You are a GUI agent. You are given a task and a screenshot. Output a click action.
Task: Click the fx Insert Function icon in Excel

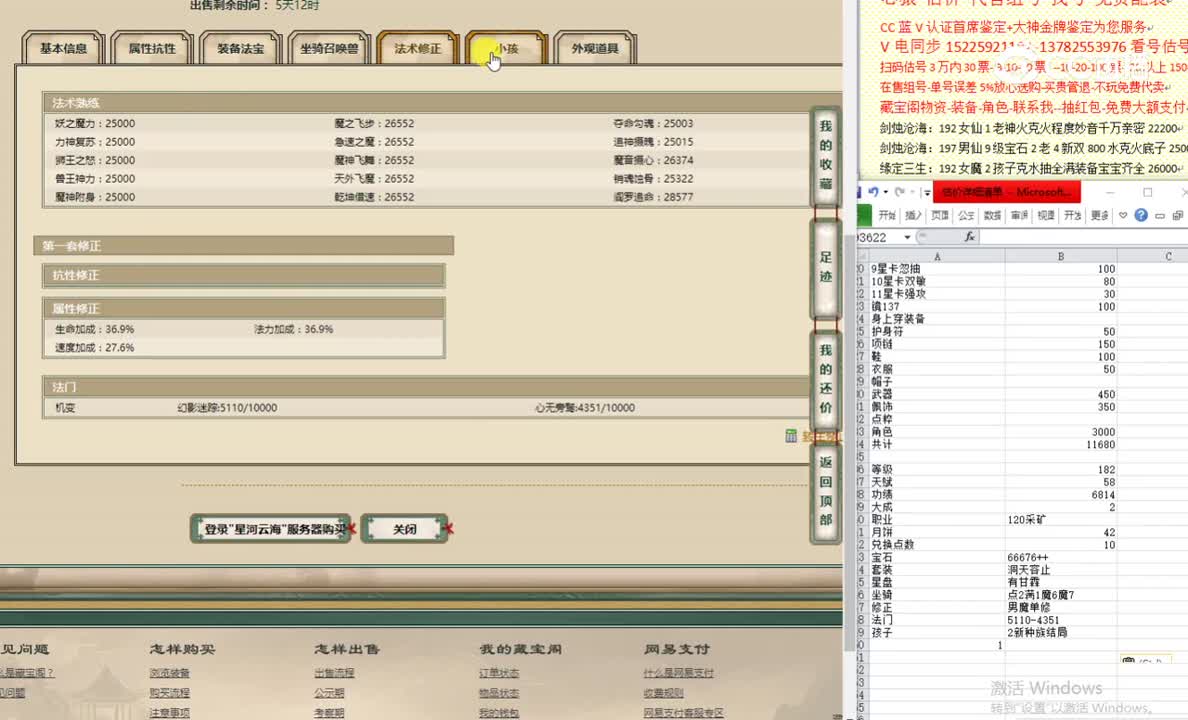[x=968, y=237]
